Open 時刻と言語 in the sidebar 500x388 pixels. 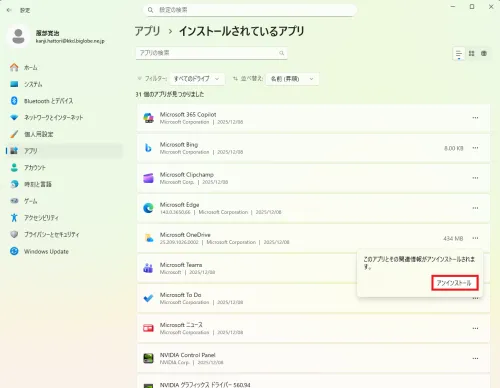(x=64, y=184)
